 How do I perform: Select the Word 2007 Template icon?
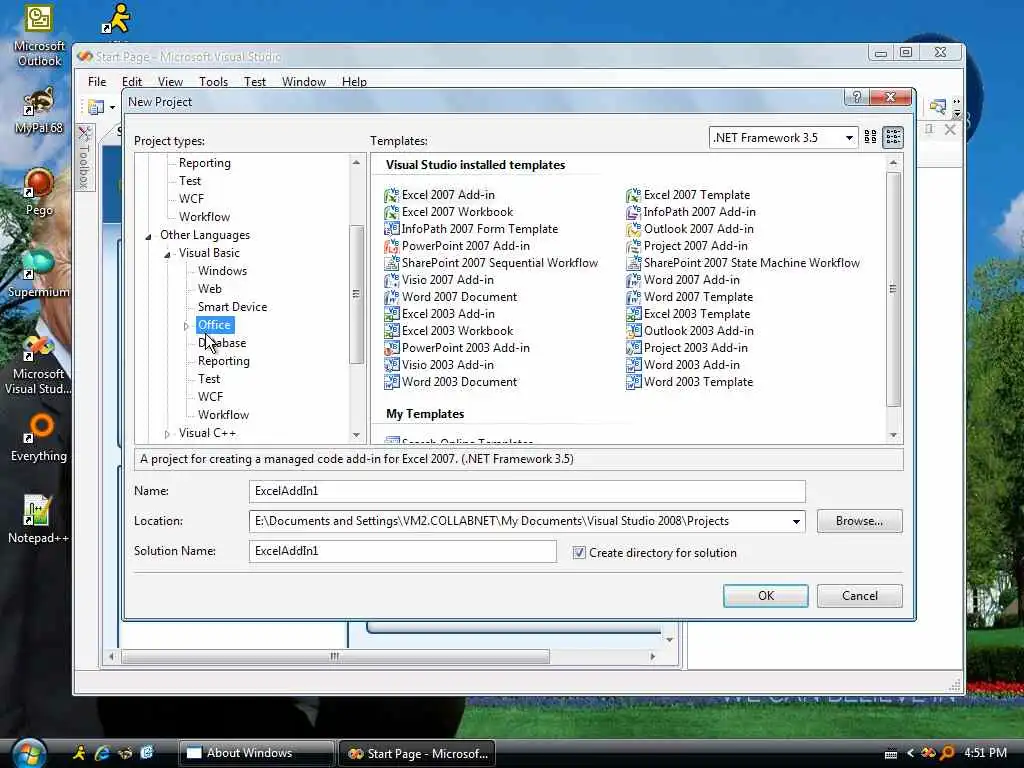point(633,296)
